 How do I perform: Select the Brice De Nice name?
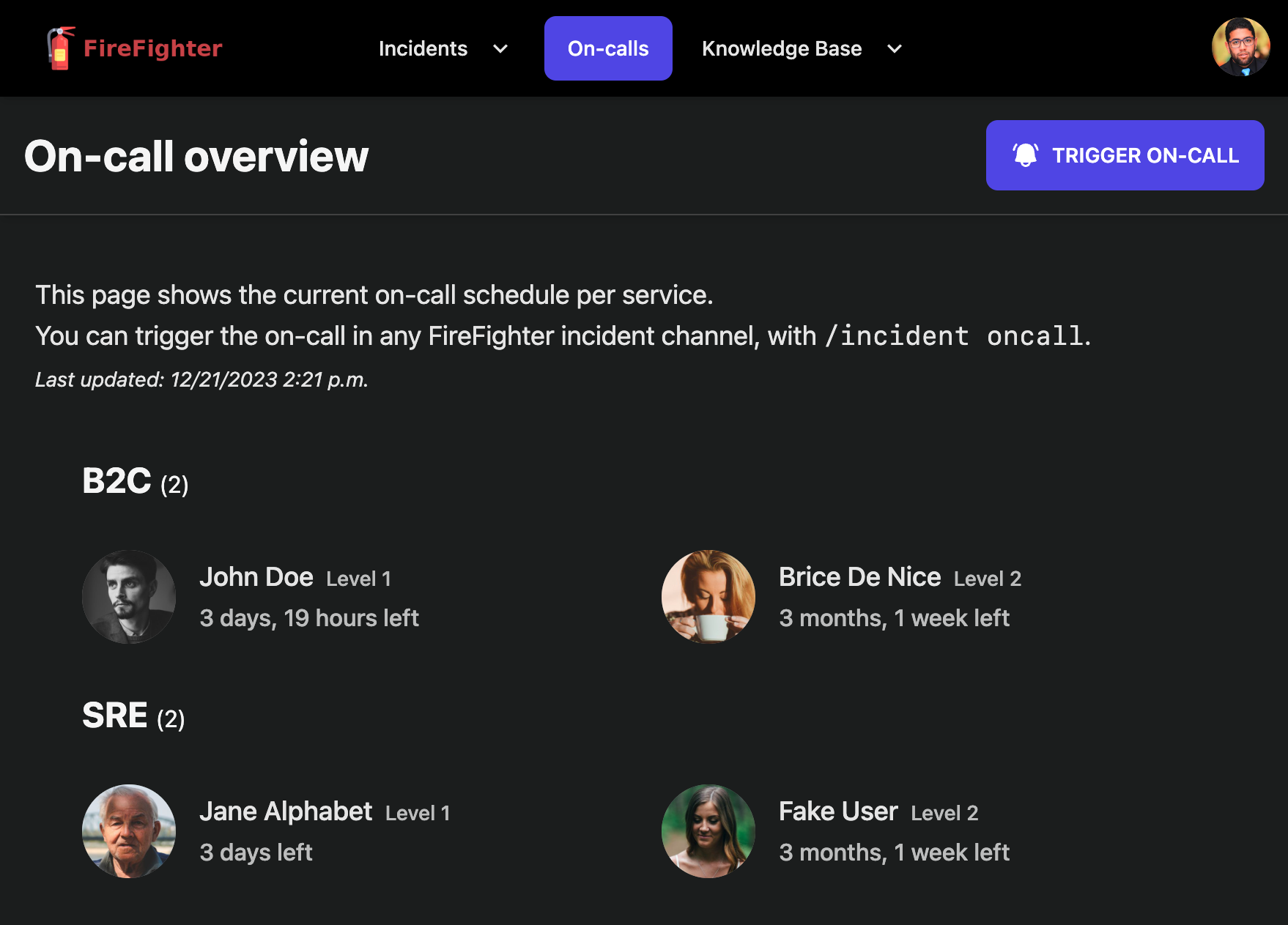(x=859, y=577)
